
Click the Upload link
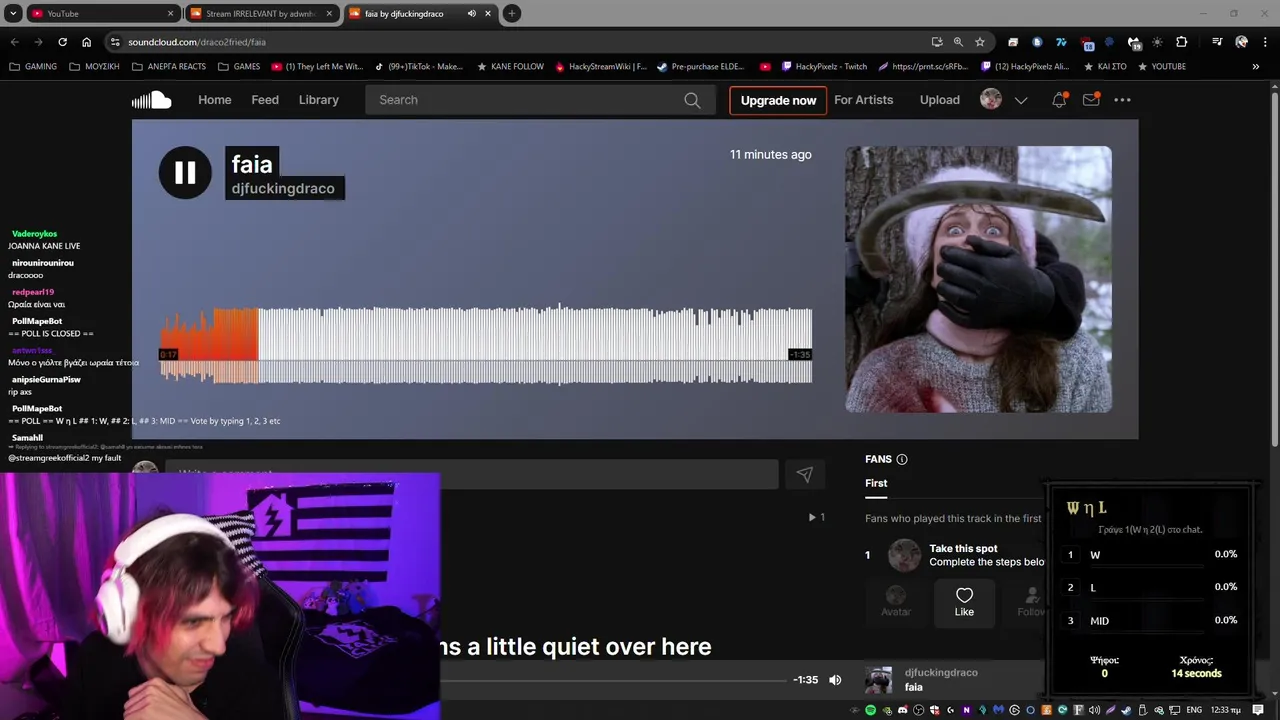[940, 100]
